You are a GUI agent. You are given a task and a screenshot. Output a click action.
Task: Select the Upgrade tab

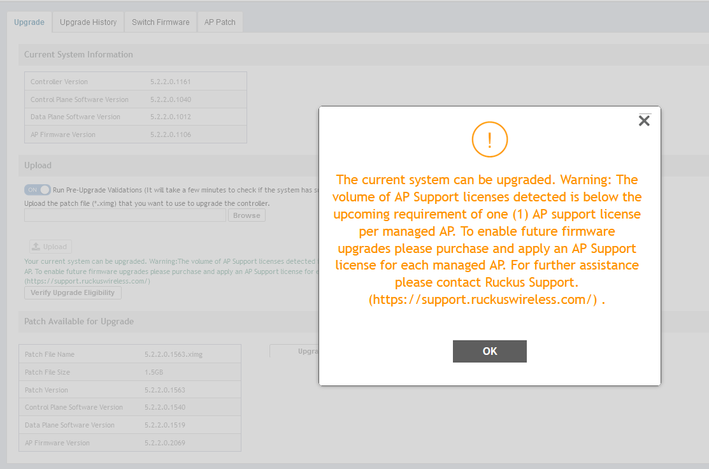tap(29, 22)
